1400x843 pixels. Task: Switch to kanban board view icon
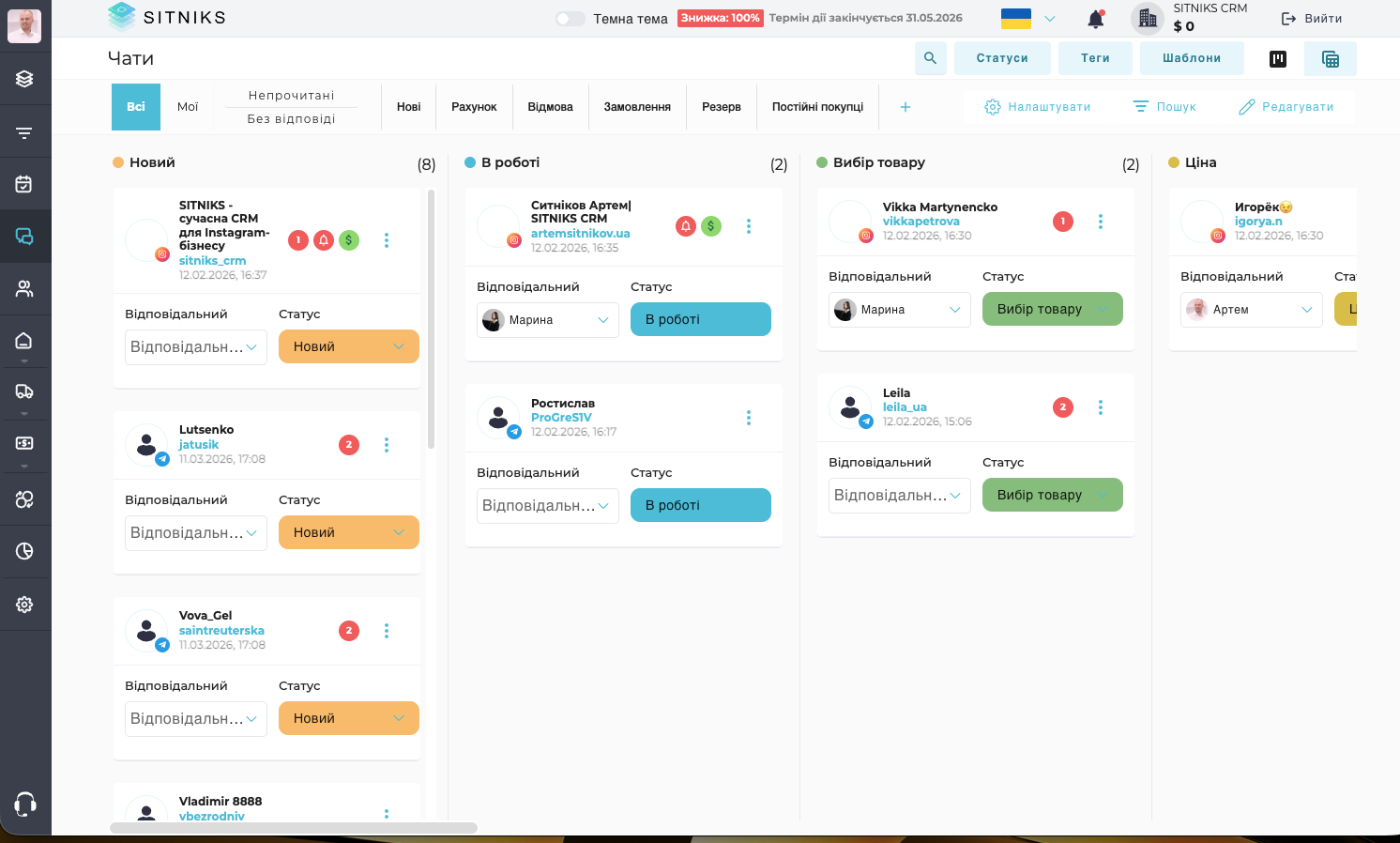point(1277,58)
